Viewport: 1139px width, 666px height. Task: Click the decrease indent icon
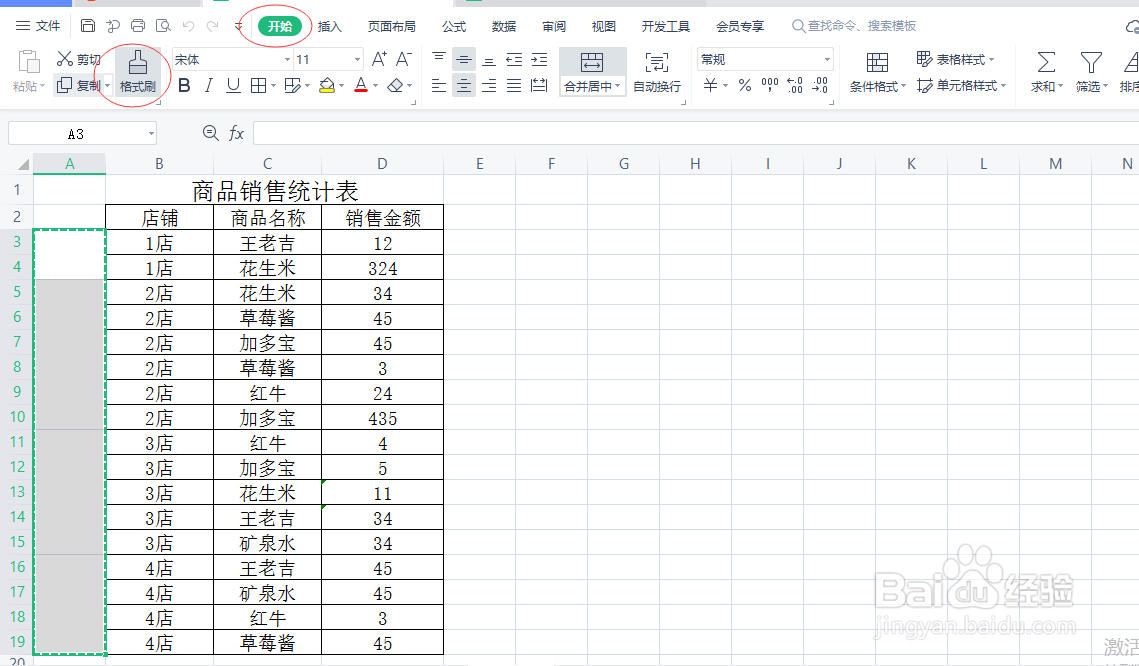[x=514, y=60]
